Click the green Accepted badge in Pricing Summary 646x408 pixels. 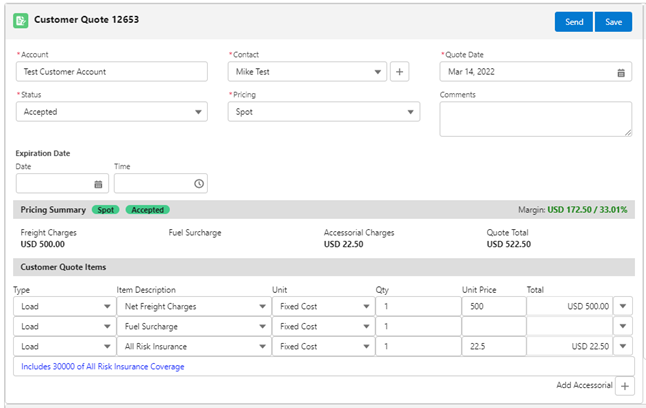point(147,210)
